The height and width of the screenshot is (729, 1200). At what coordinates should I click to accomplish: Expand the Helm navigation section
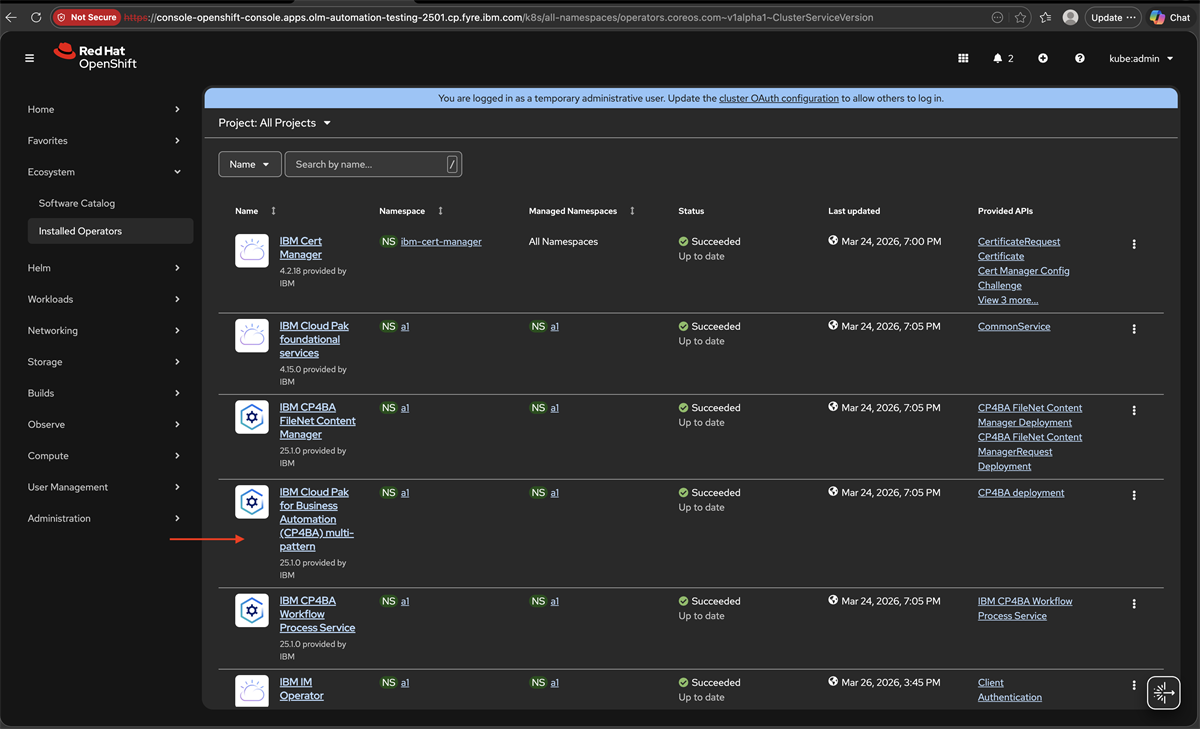pyautogui.click(x=104, y=268)
